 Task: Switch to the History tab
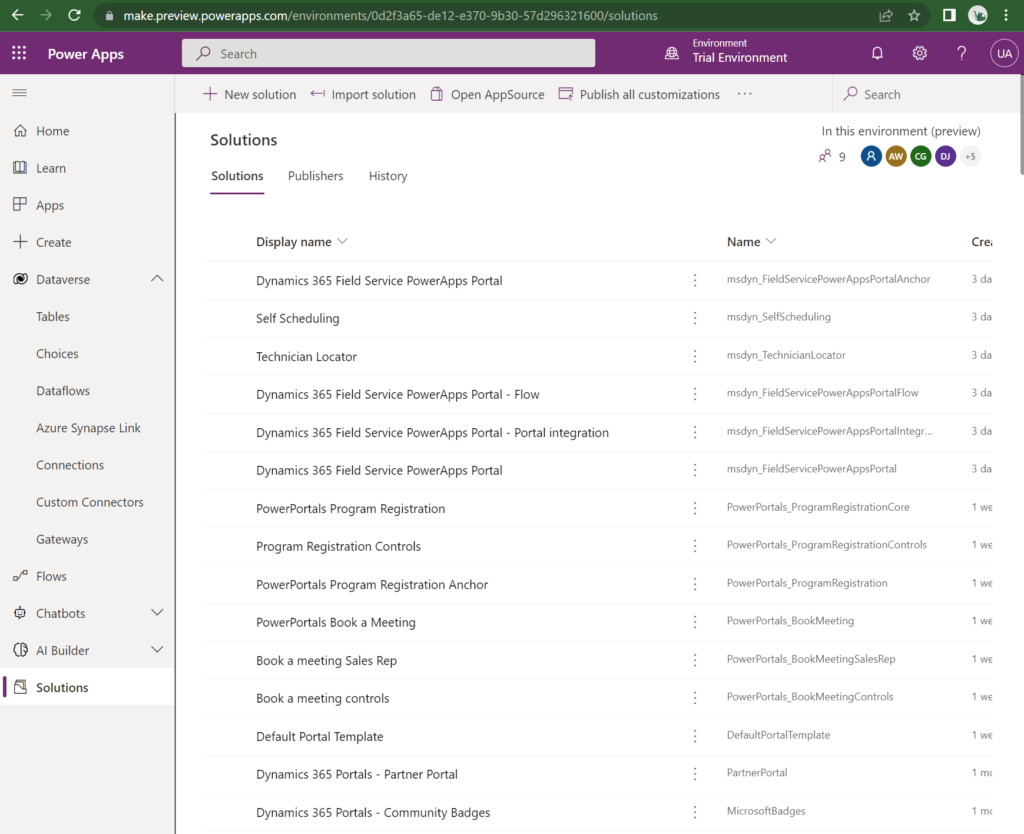pyautogui.click(x=388, y=176)
